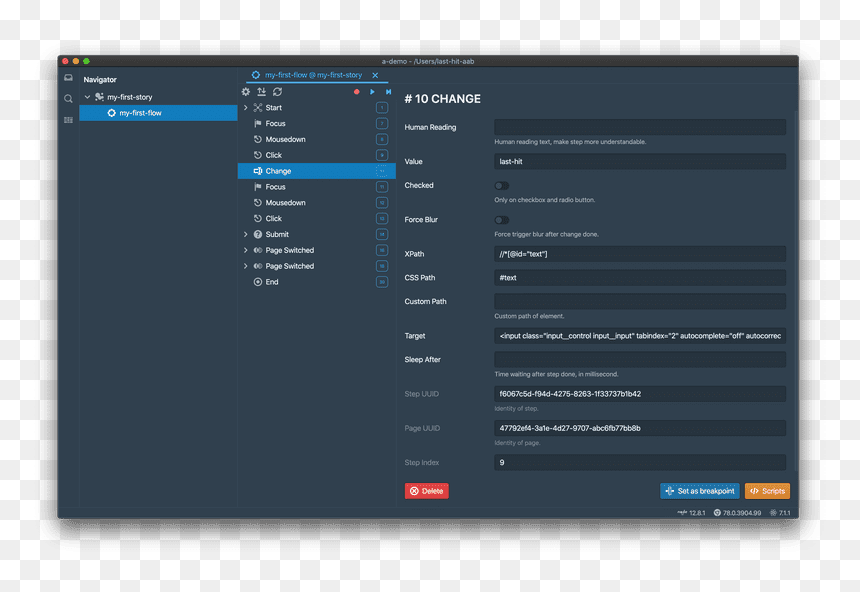
Task: Click the Navigator panel title
Action: pos(100,80)
